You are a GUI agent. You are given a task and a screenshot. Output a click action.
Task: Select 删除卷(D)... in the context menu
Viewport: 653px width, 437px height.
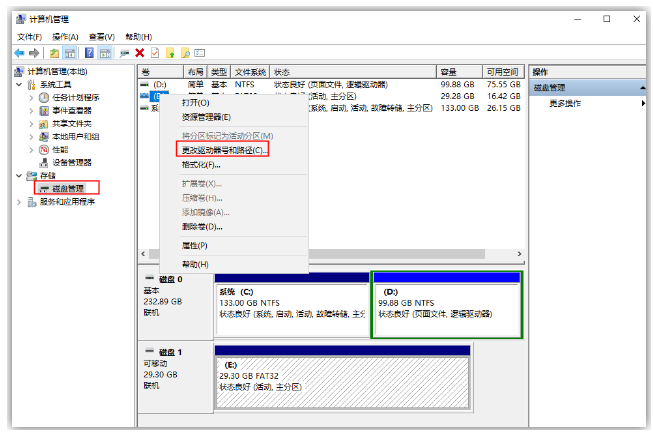click(x=202, y=226)
